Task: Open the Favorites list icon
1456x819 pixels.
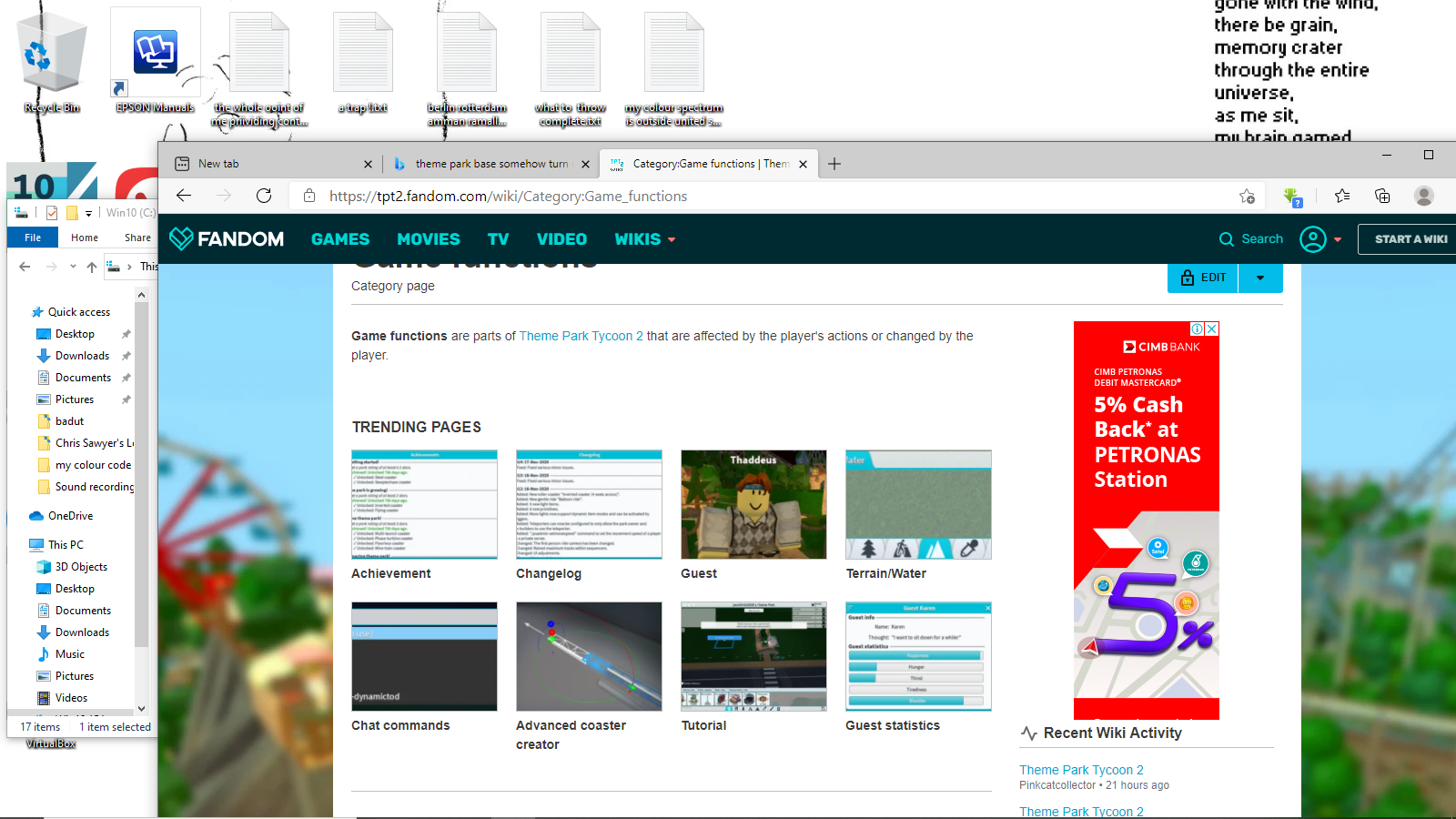Action: [x=1342, y=196]
